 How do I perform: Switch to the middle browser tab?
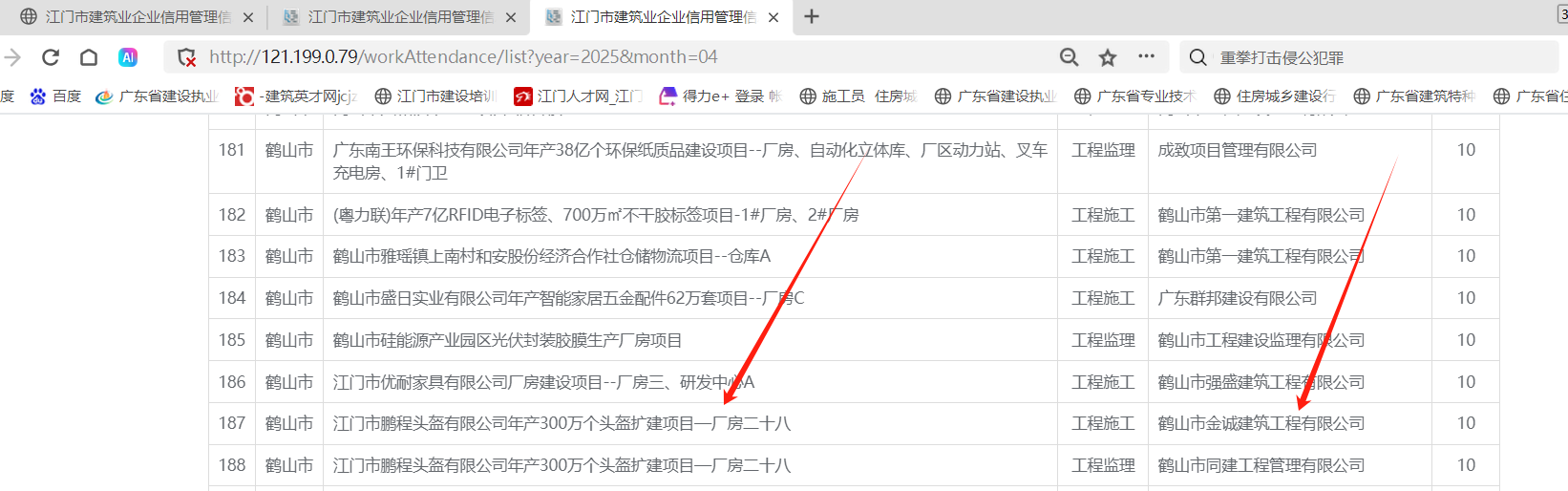(x=397, y=17)
